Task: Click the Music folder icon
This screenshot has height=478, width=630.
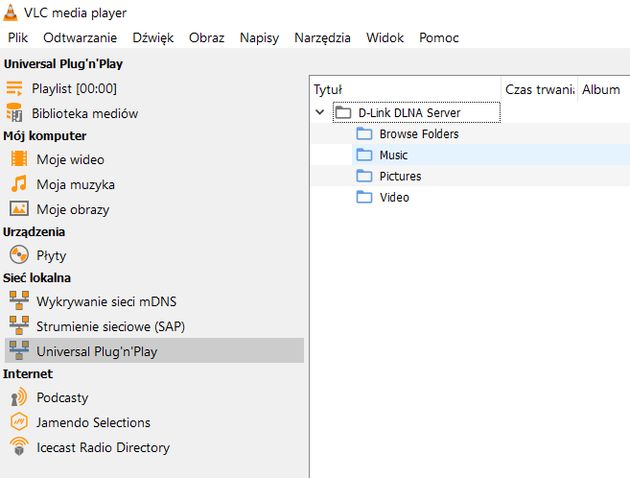Action: [364, 155]
